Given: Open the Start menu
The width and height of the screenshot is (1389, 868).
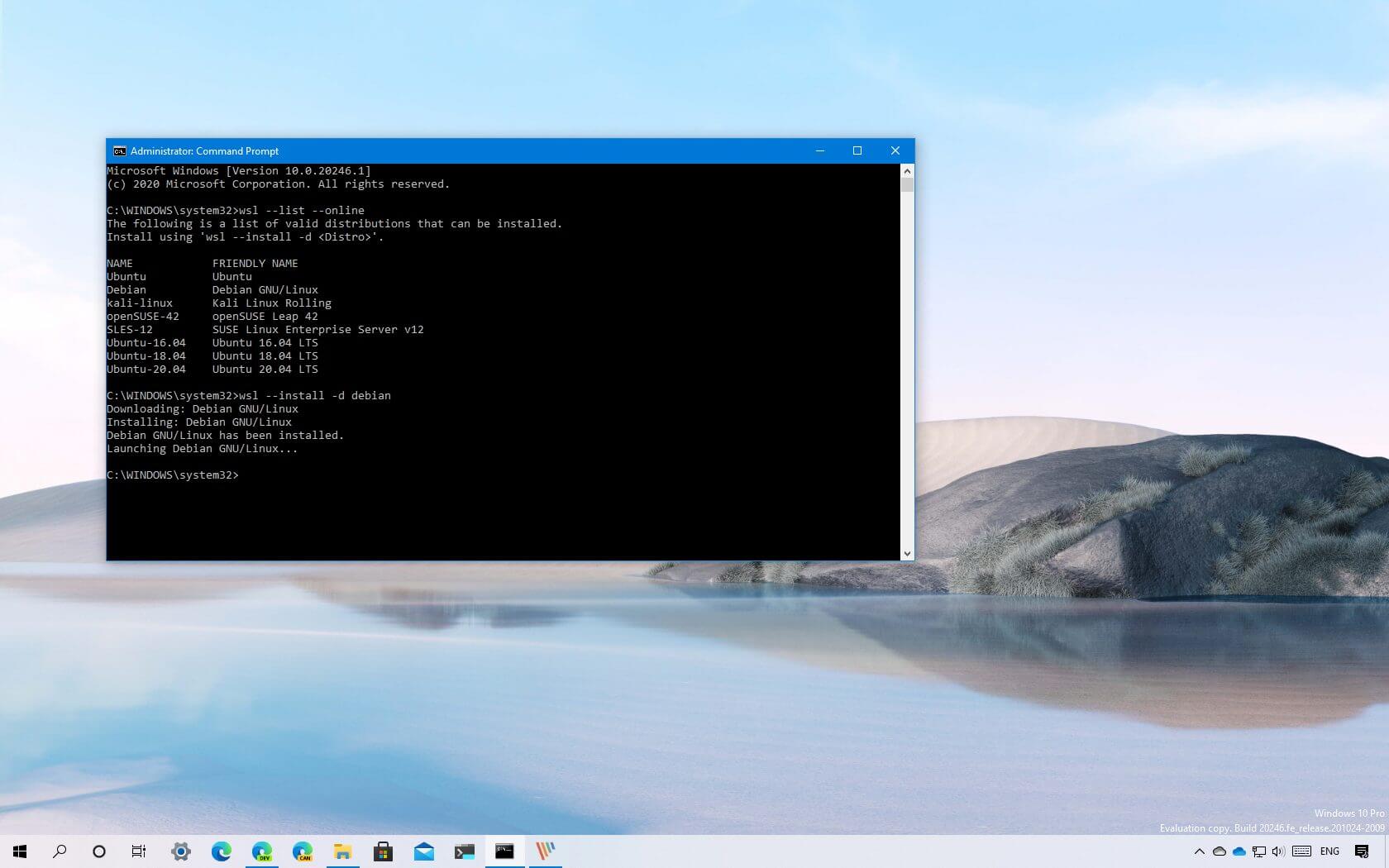Looking at the screenshot, I should pyautogui.click(x=18, y=851).
